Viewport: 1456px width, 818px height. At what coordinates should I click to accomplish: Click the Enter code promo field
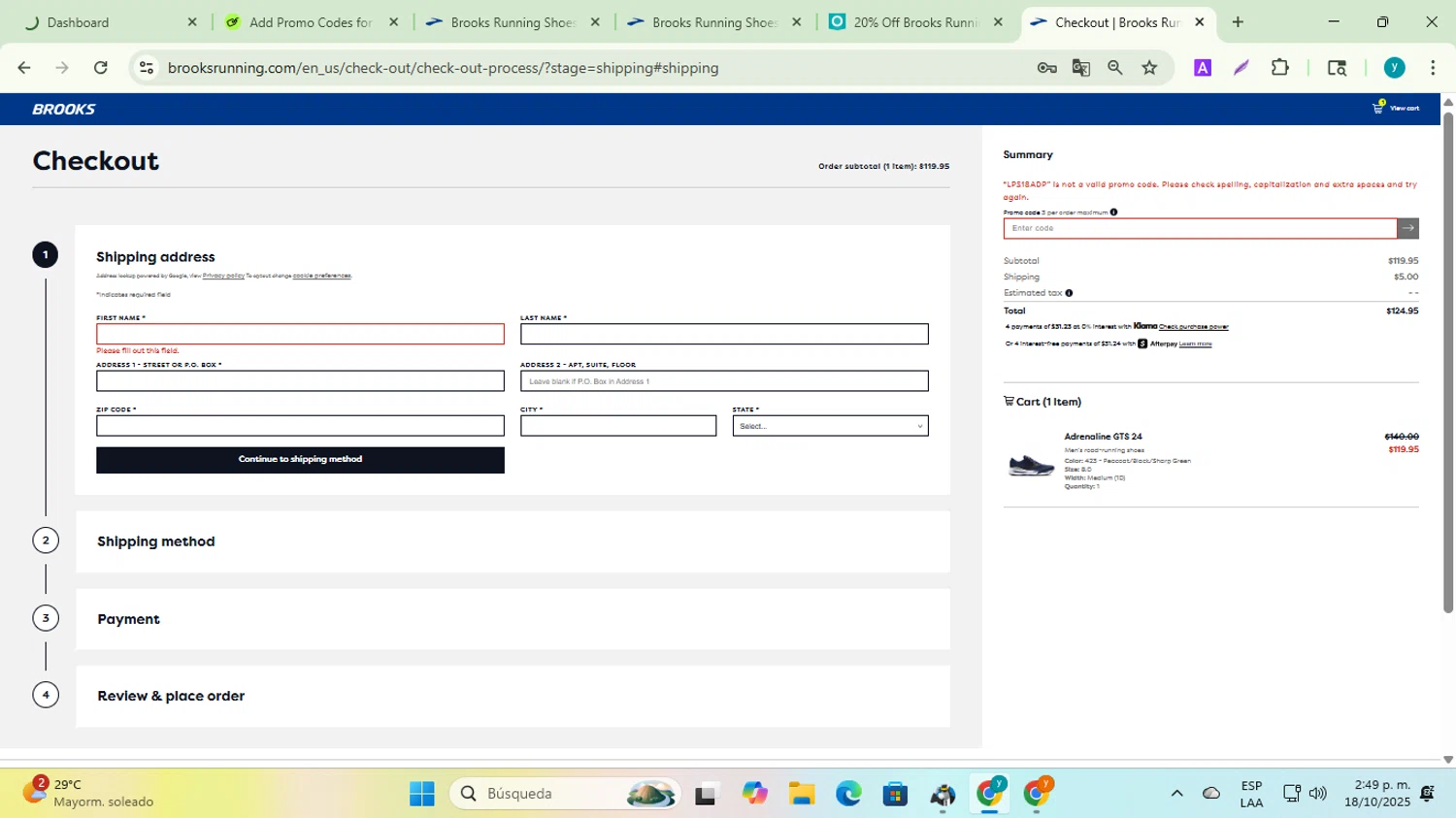point(1200,228)
